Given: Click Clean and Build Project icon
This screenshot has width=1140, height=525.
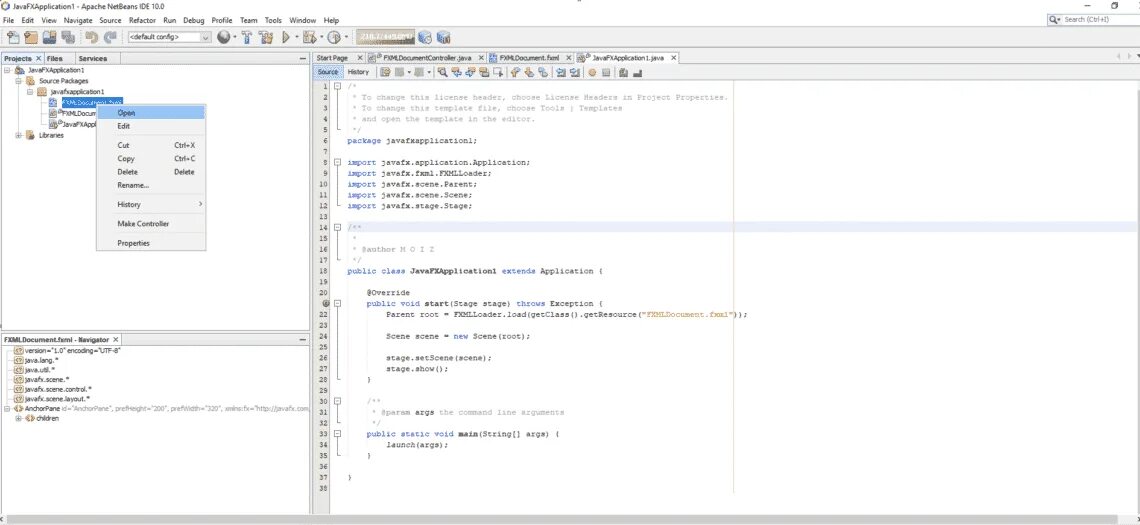Looking at the screenshot, I should (266, 37).
